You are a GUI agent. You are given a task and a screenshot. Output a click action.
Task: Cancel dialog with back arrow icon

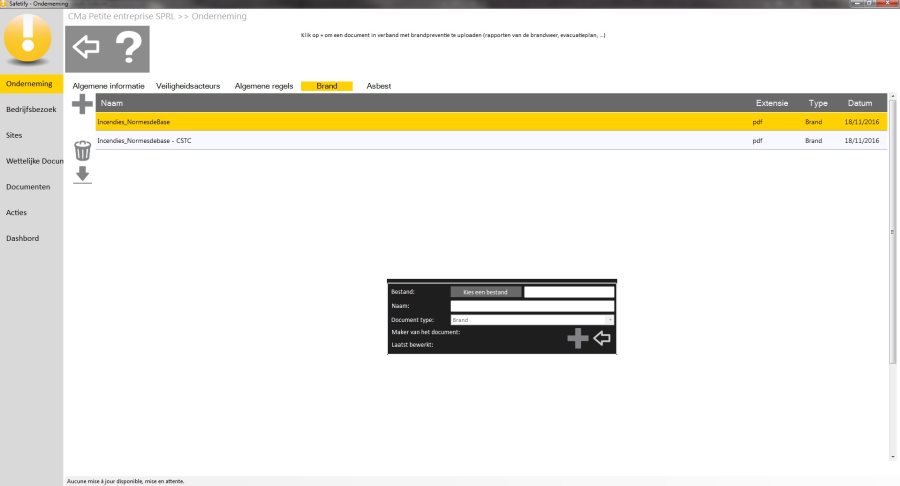[602, 338]
